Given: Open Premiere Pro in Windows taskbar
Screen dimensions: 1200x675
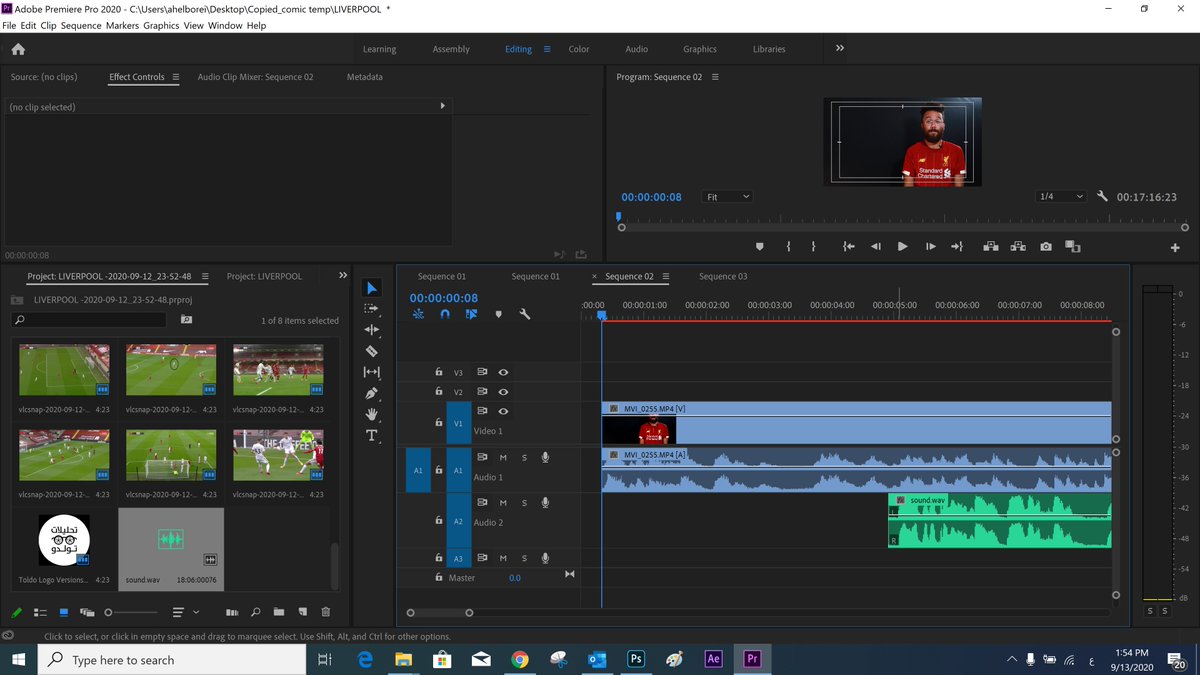Looking at the screenshot, I should [753, 659].
